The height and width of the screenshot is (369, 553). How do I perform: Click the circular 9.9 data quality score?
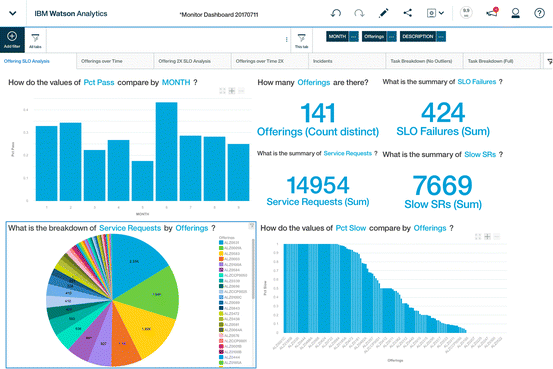pyautogui.click(x=466, y=13)
